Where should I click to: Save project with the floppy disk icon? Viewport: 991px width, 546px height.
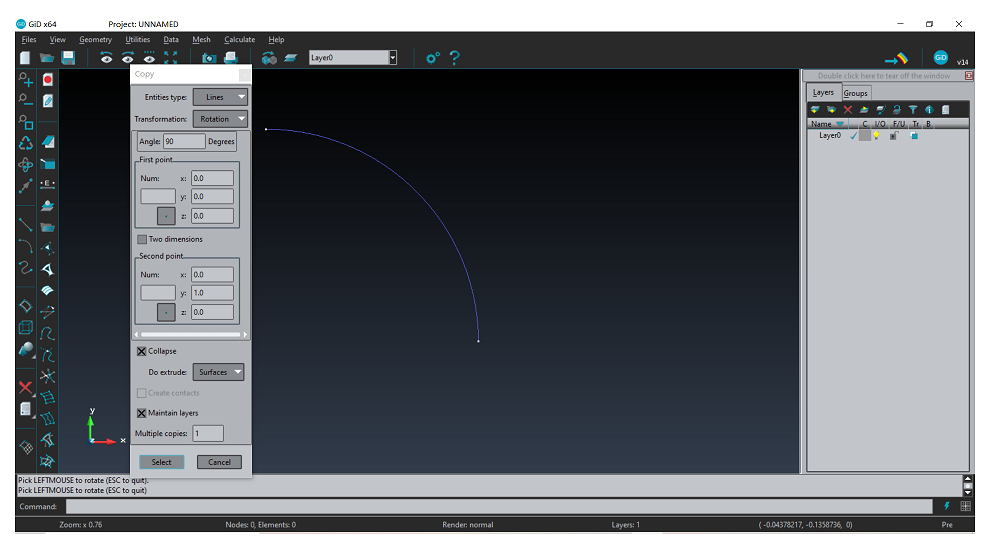[x=68, y=58]
